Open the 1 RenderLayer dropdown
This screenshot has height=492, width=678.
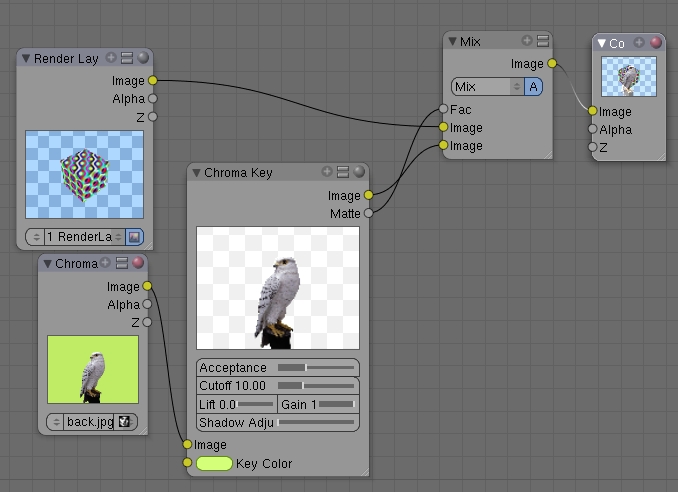click(x=85, y=237)
